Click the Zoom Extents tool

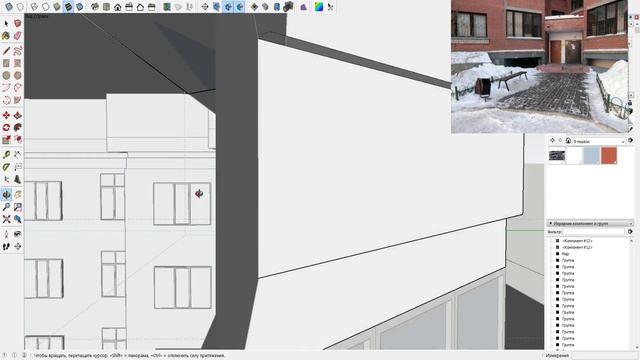coord(6,219)
